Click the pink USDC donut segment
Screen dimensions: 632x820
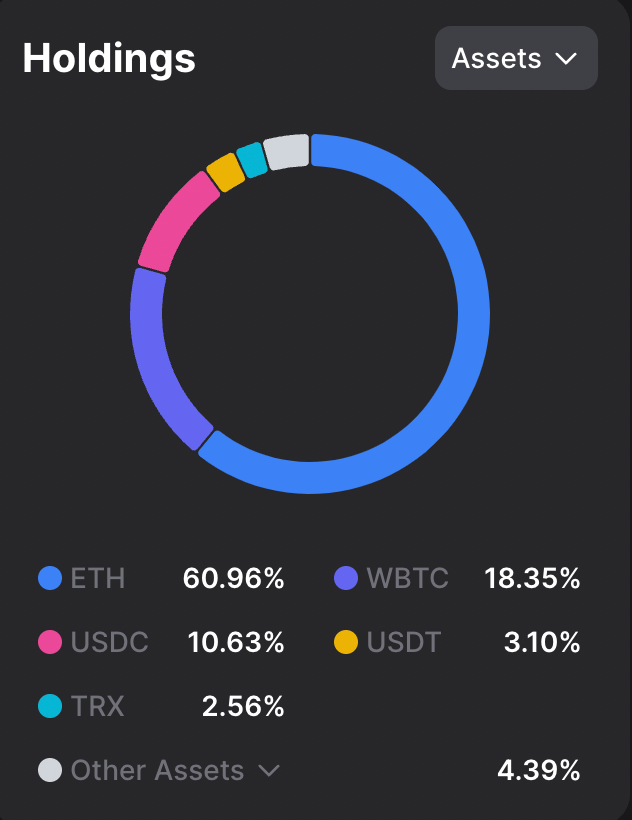click(176, 222)
